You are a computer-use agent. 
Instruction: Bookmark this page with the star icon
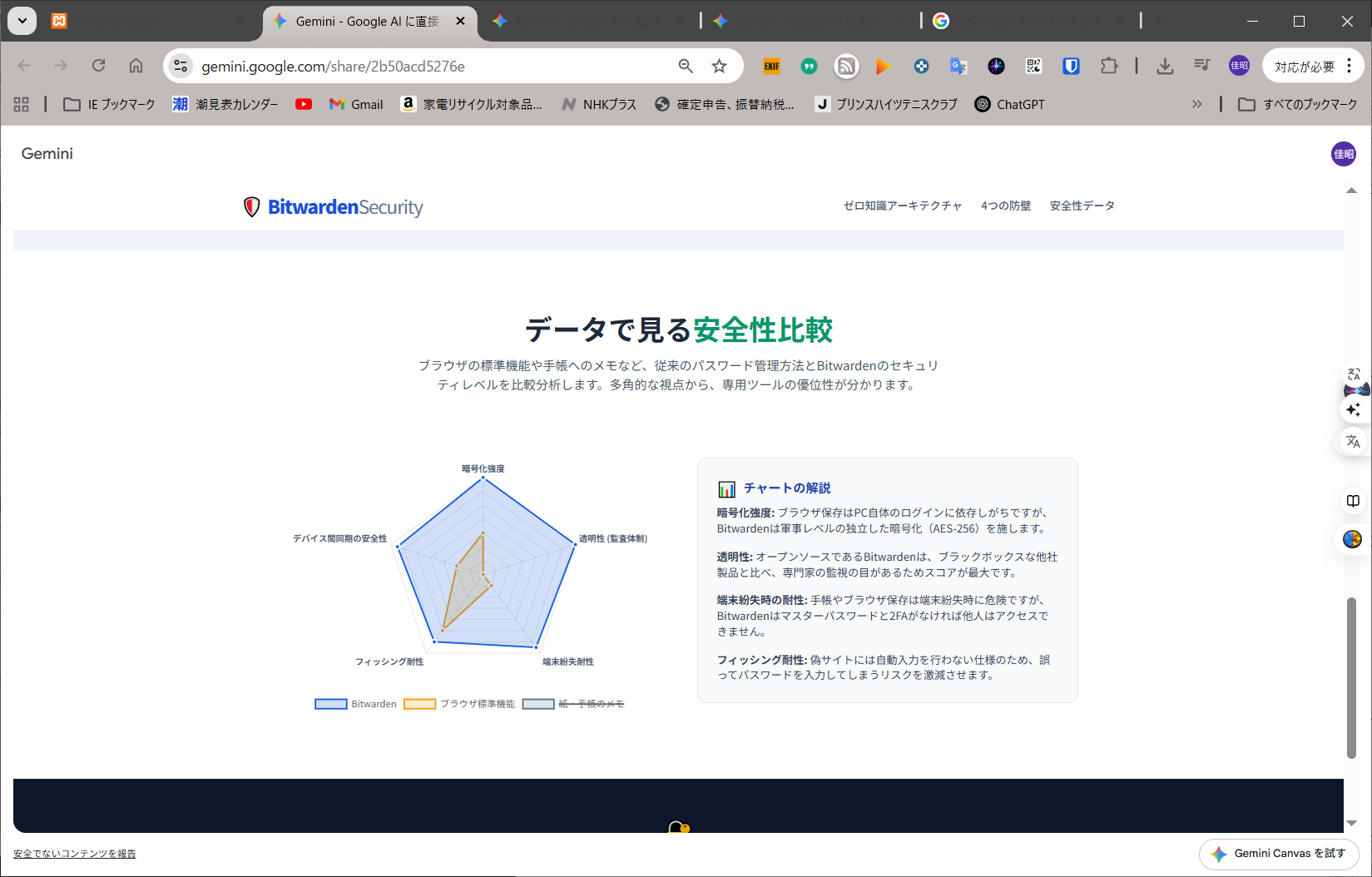pos(719,66)
